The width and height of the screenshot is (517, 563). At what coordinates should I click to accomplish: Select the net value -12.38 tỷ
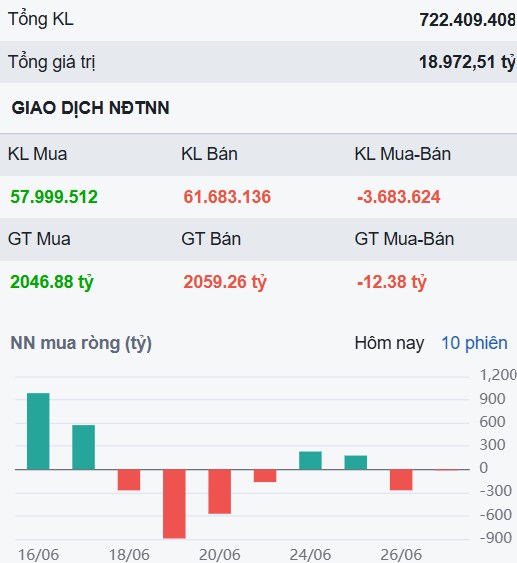click(x=392, y=282)
